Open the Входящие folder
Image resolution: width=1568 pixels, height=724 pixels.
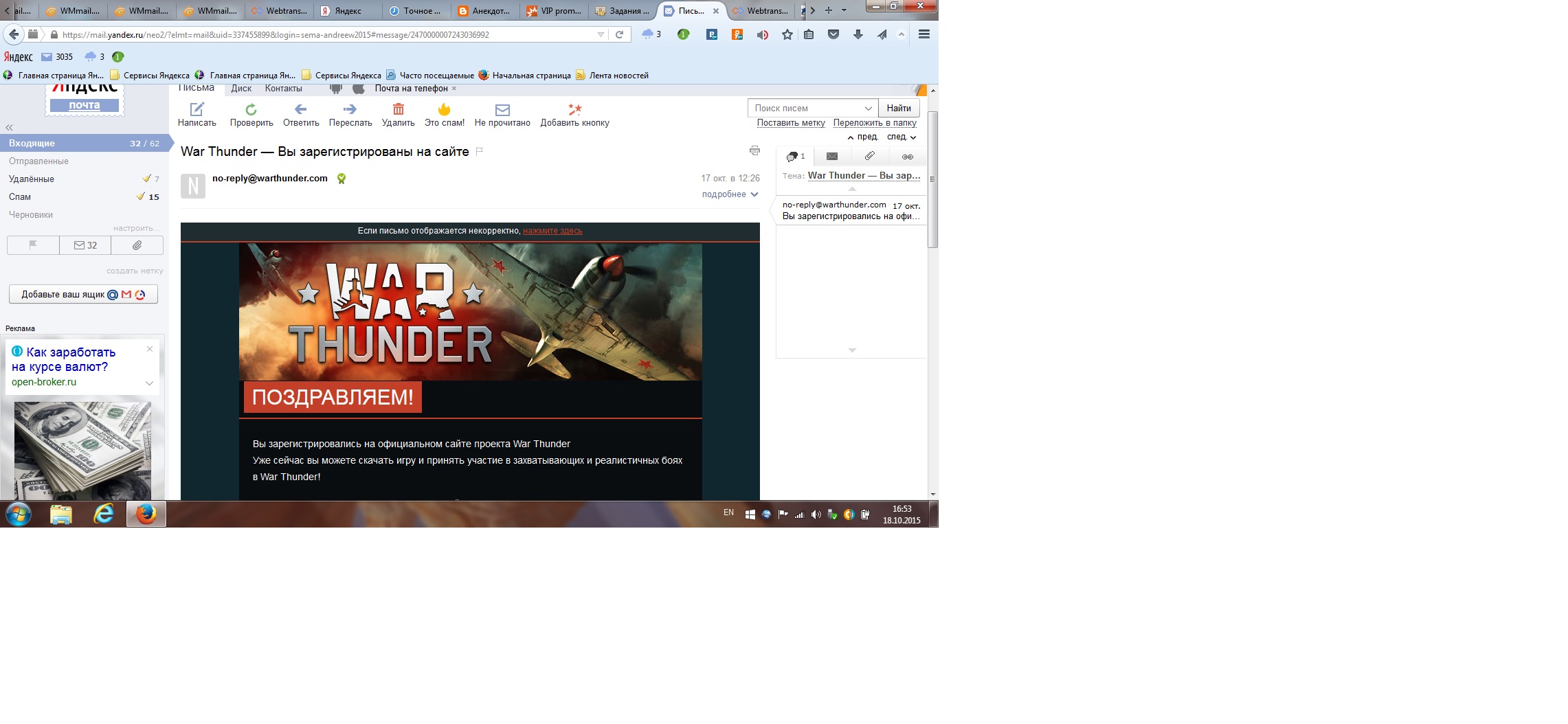pyautogui.click(x=85, y=143)
